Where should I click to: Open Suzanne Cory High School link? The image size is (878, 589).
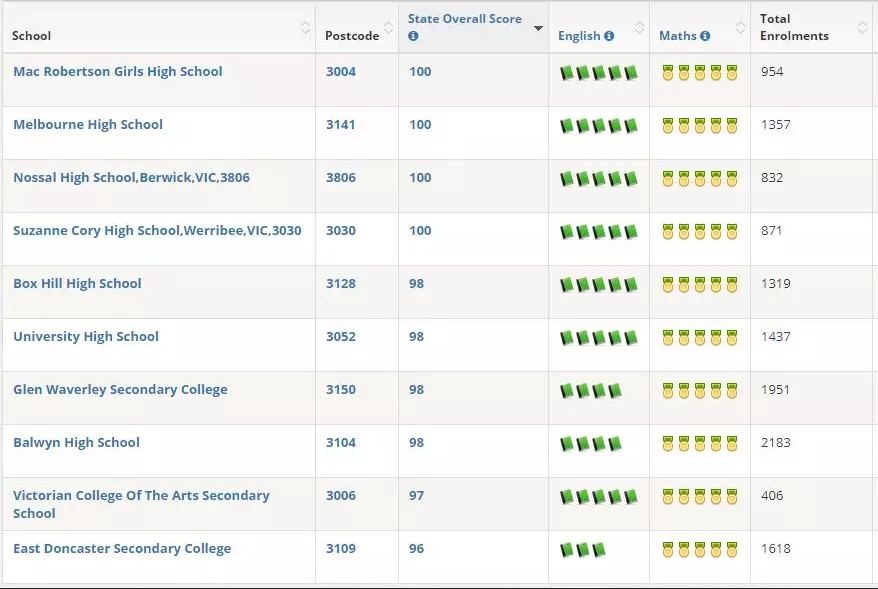157,231
